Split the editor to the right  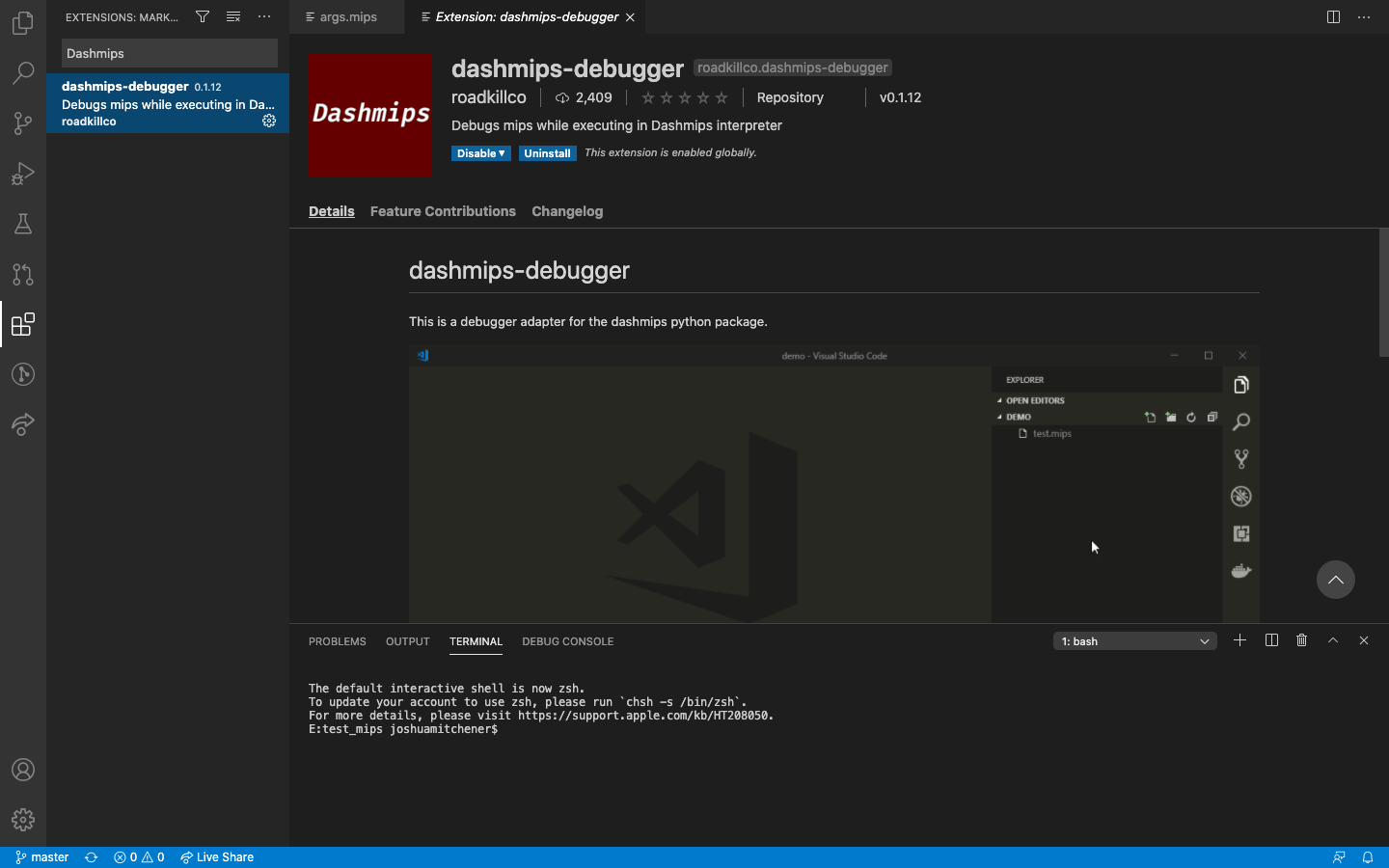pos(1333,16)
